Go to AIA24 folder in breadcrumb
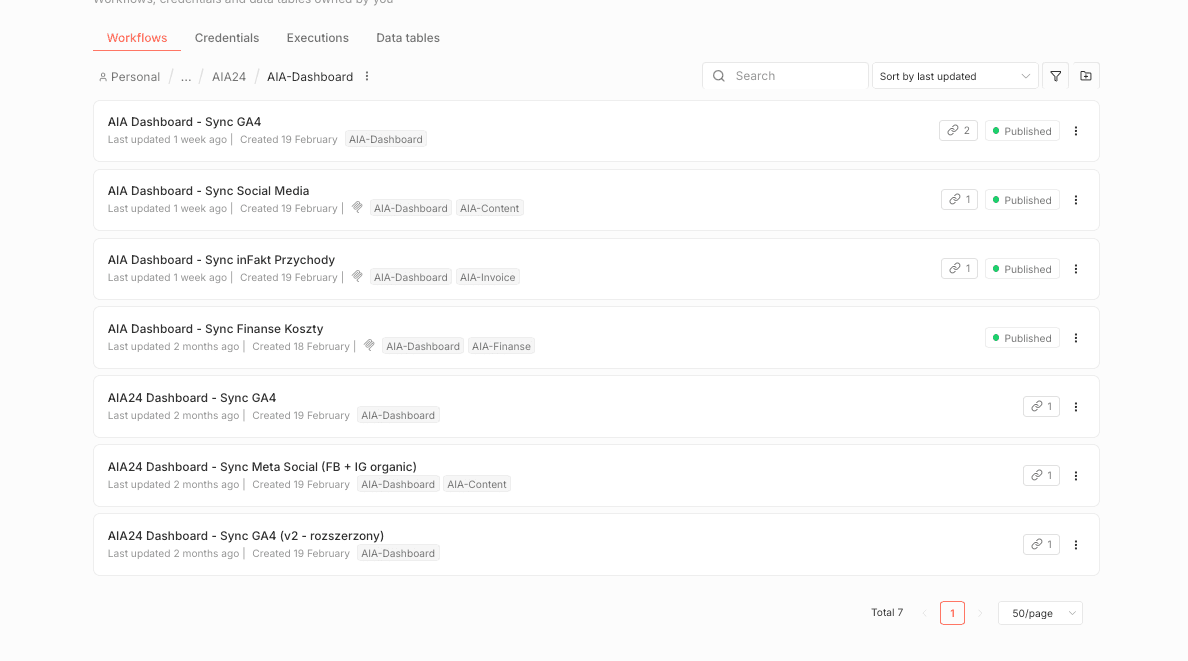 point(229,77)
